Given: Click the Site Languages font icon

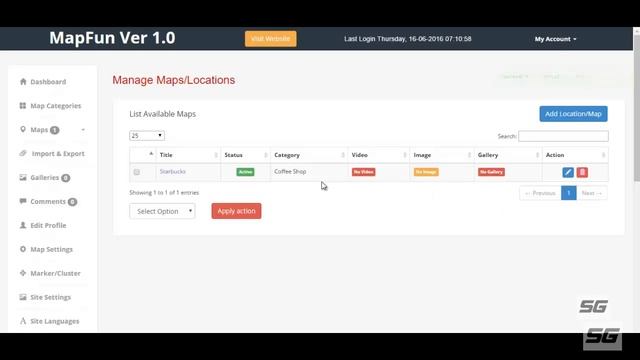Looking at the screenshot, I should (x=23, y=321).
